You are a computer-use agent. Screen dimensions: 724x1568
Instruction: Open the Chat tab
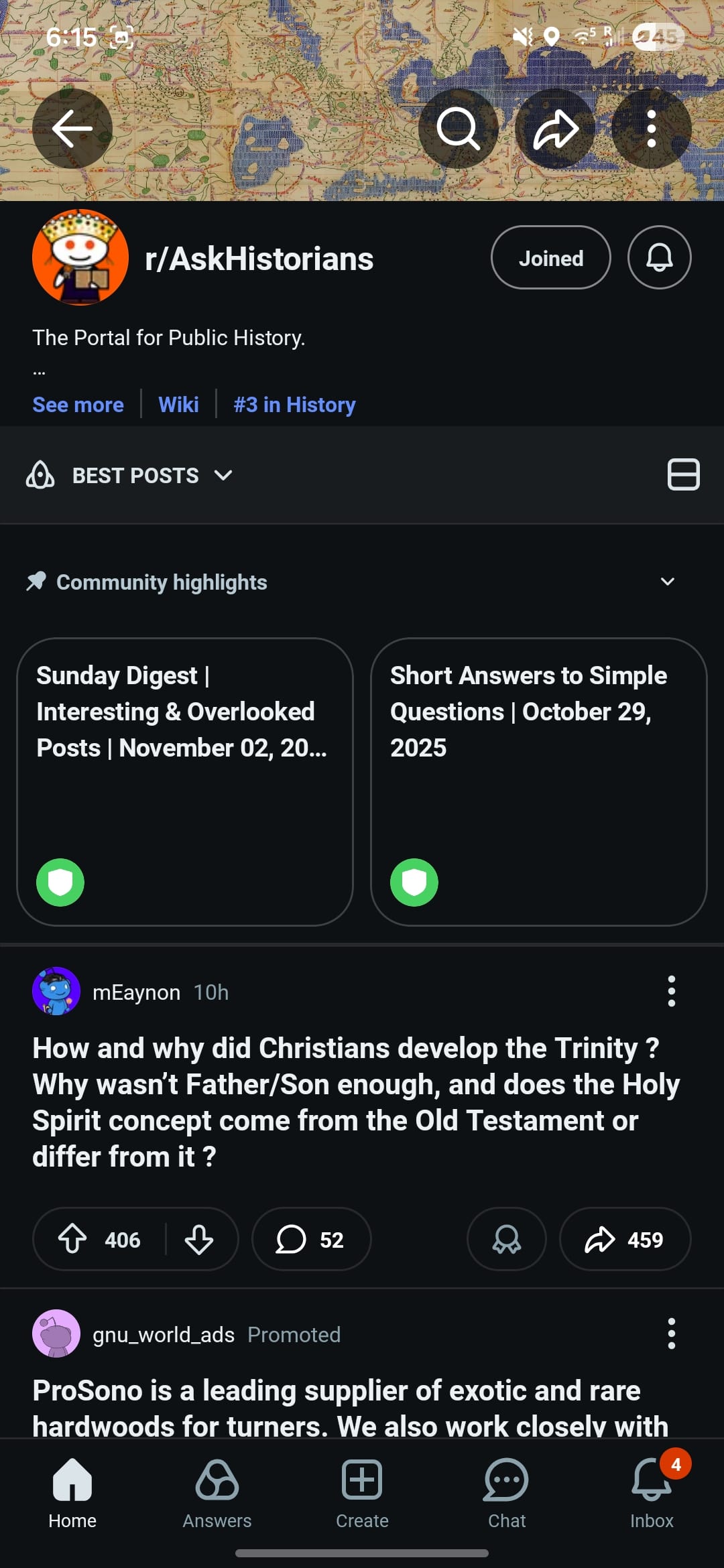tap(507, 1494)
